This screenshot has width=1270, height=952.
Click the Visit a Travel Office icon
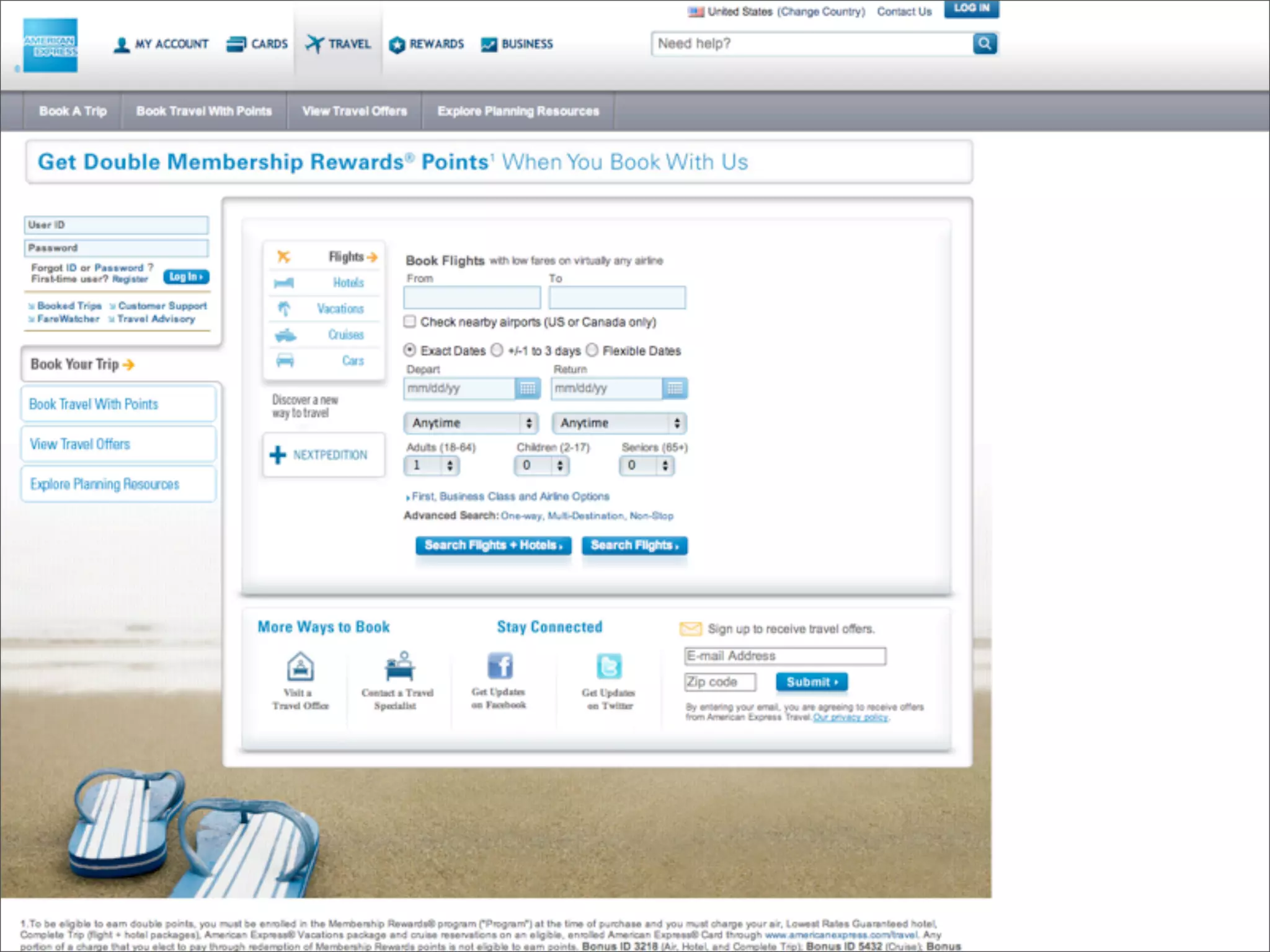(300, 667)
